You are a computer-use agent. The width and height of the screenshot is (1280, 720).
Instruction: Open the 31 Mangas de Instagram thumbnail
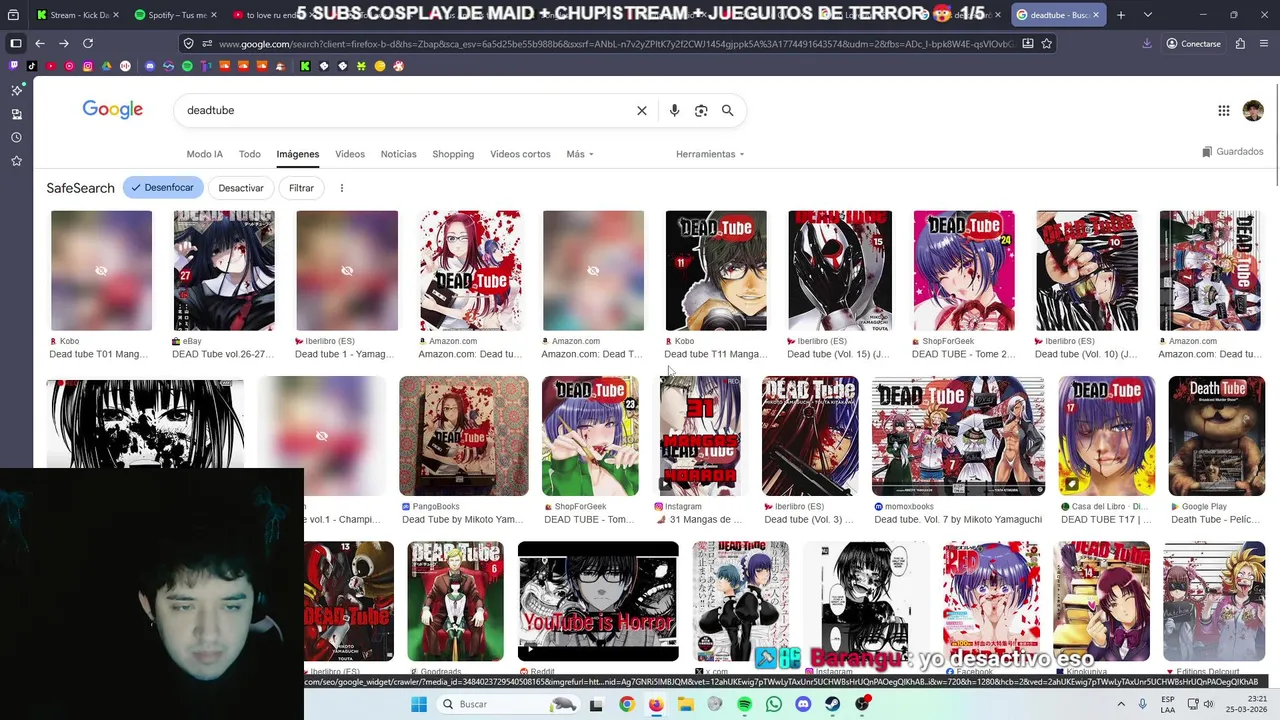coord(698,436)
